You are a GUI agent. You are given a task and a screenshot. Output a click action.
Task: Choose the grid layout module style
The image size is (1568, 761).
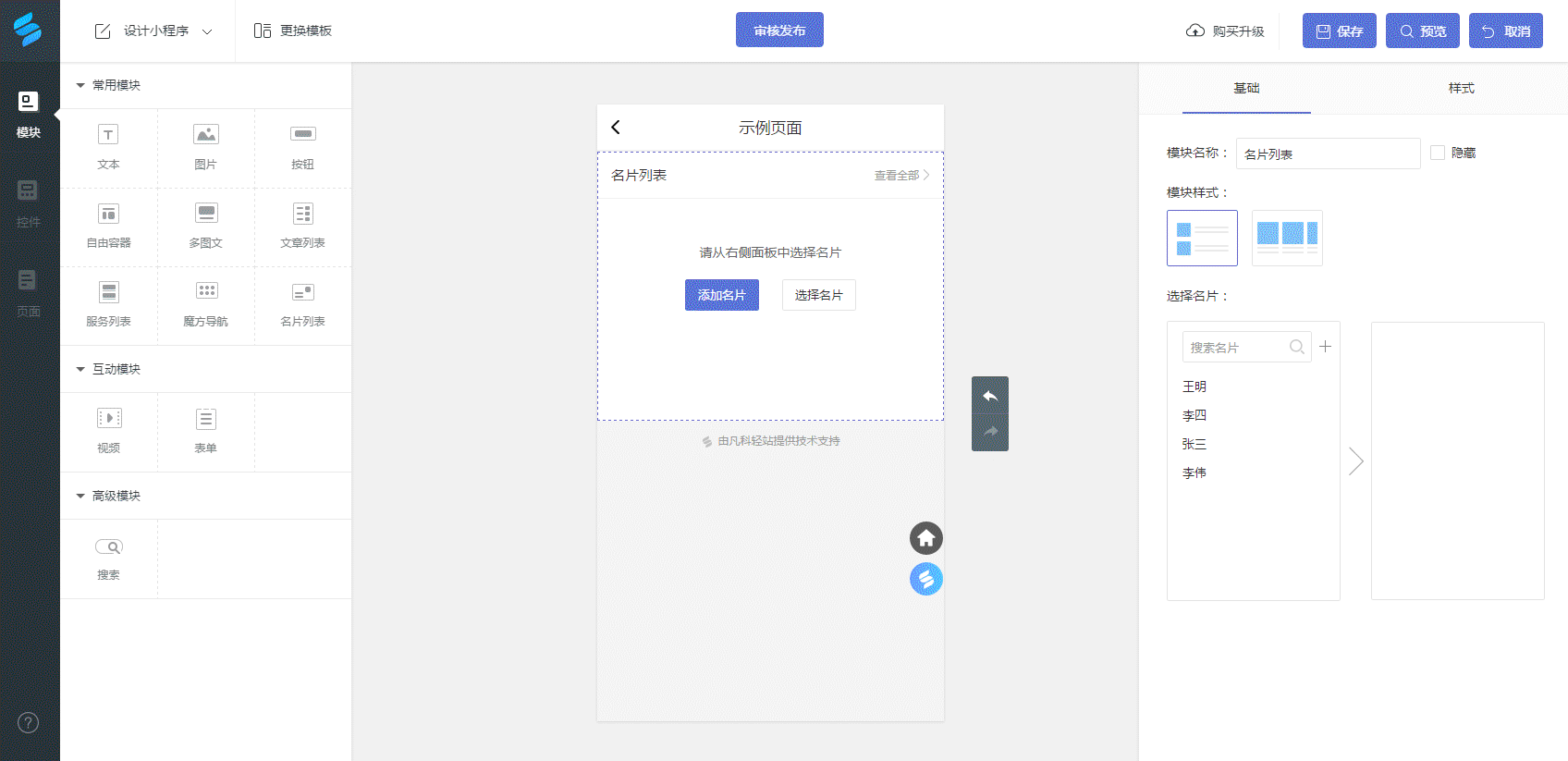(1287, 238)
